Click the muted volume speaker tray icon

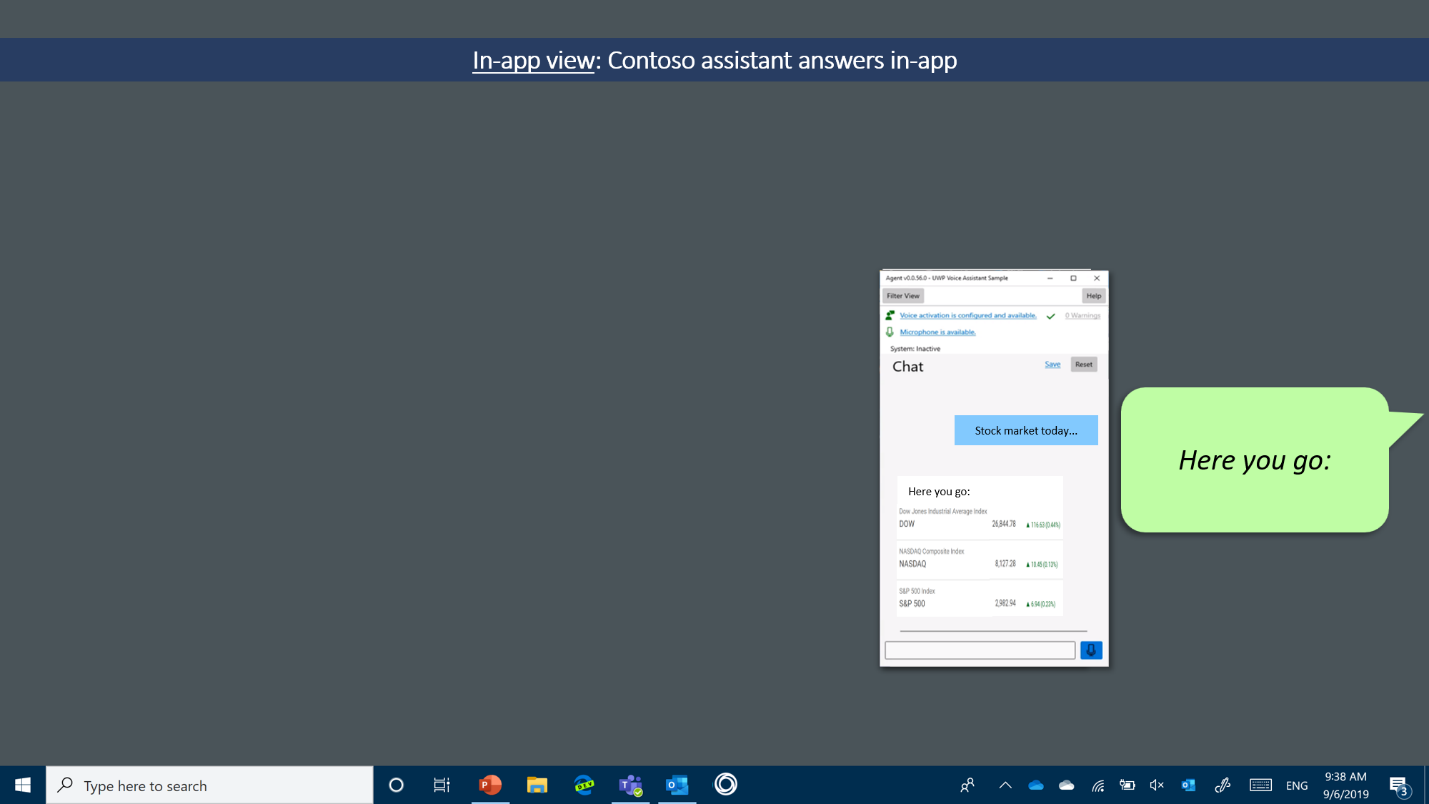(1157, 785)
